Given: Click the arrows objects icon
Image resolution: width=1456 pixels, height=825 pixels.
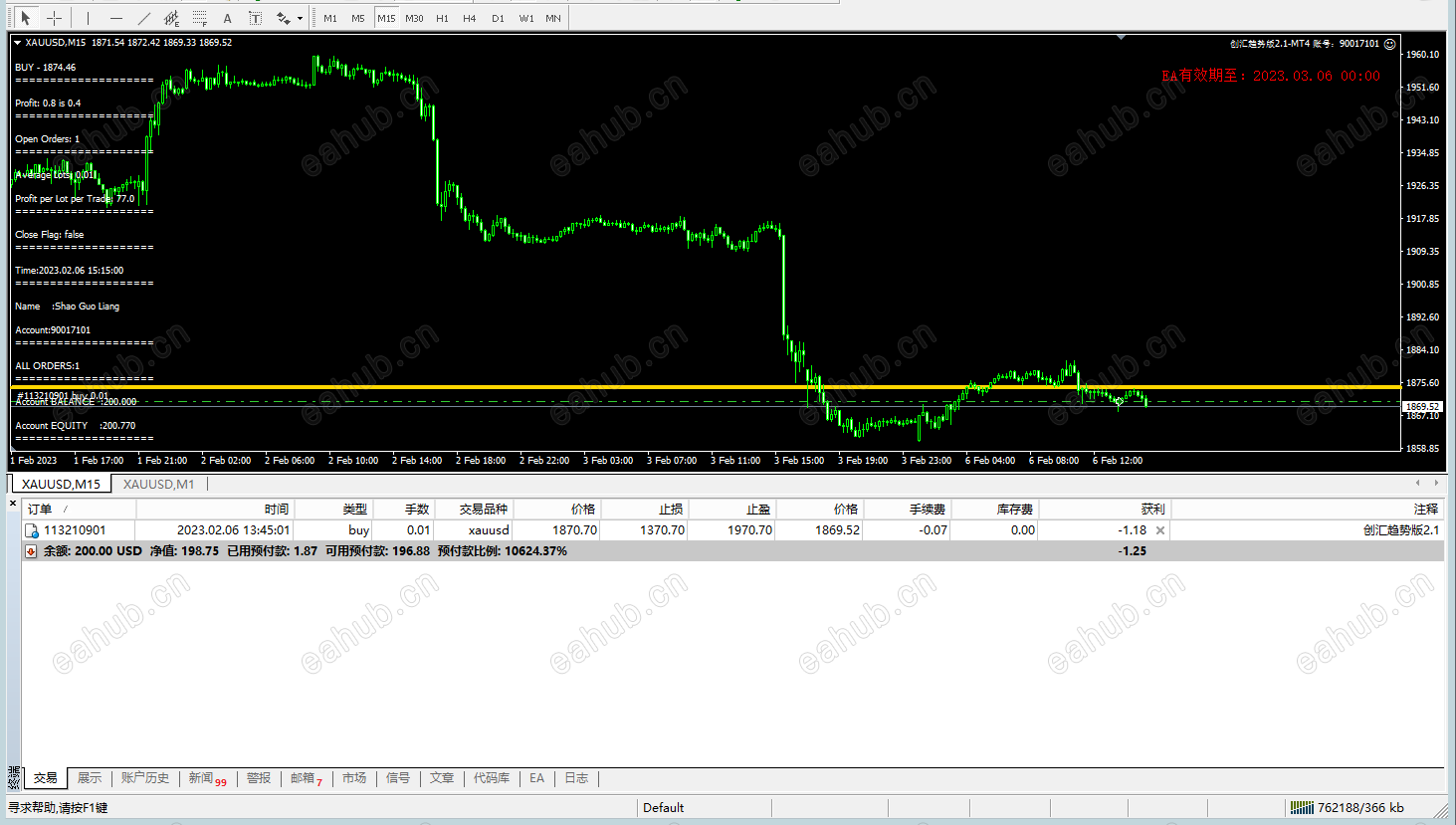Looking at the screenshot, I should tap(284, 18).
